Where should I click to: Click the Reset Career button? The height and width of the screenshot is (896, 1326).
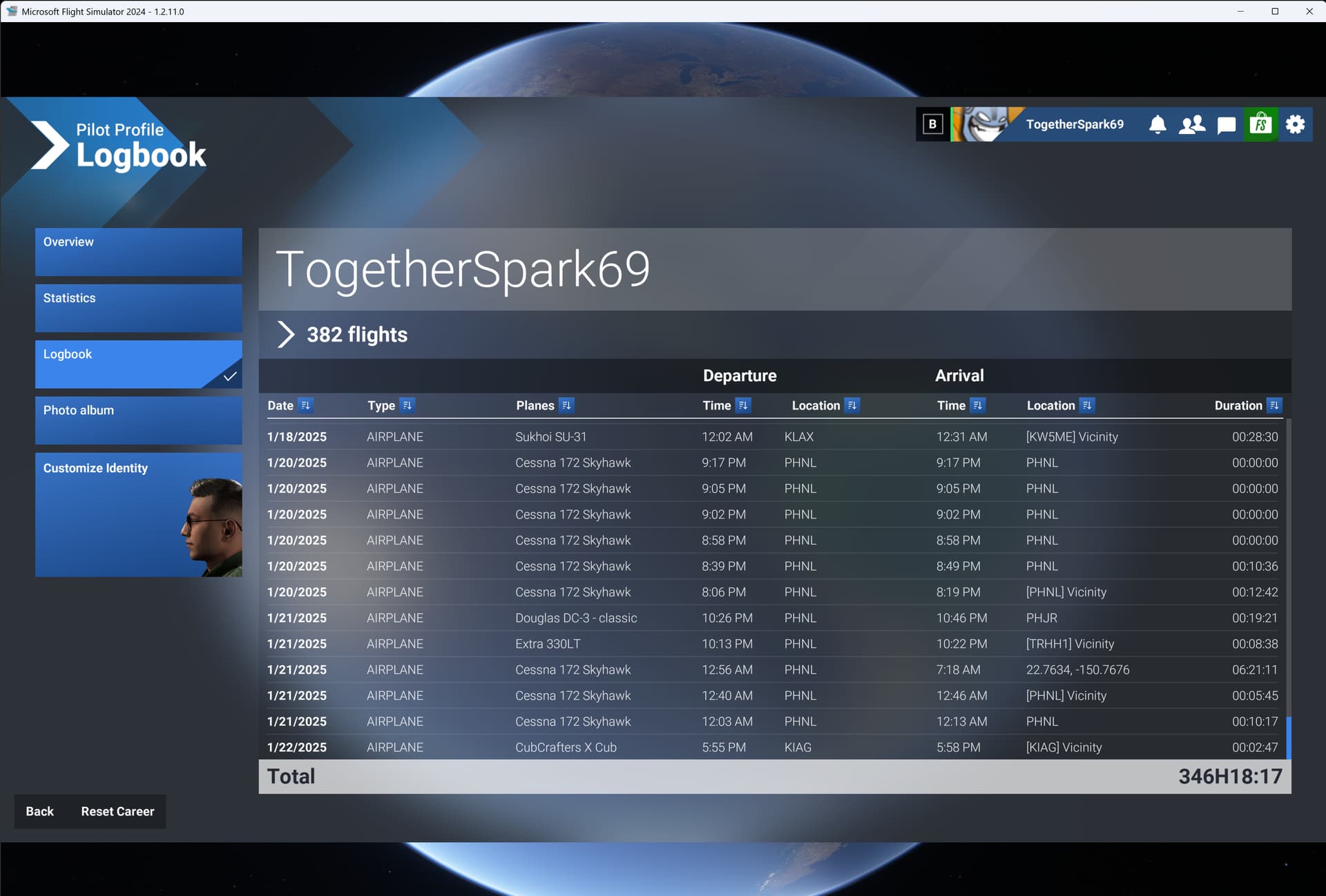point(117,811)
